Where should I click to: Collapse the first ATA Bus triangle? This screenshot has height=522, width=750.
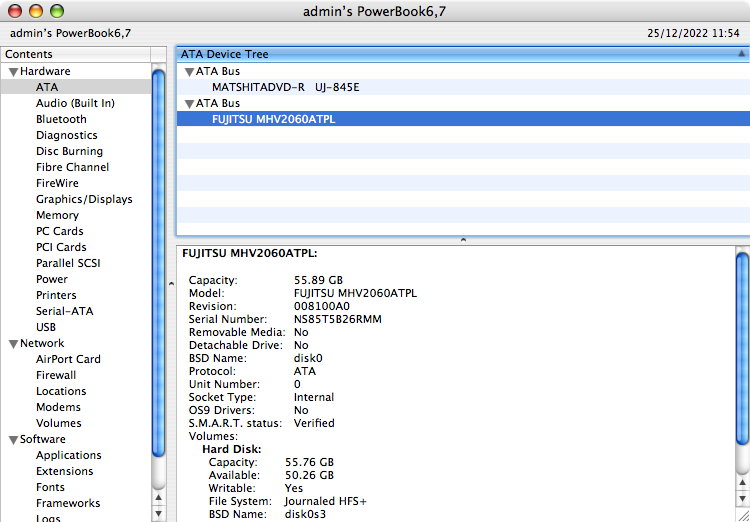point(189,72)
